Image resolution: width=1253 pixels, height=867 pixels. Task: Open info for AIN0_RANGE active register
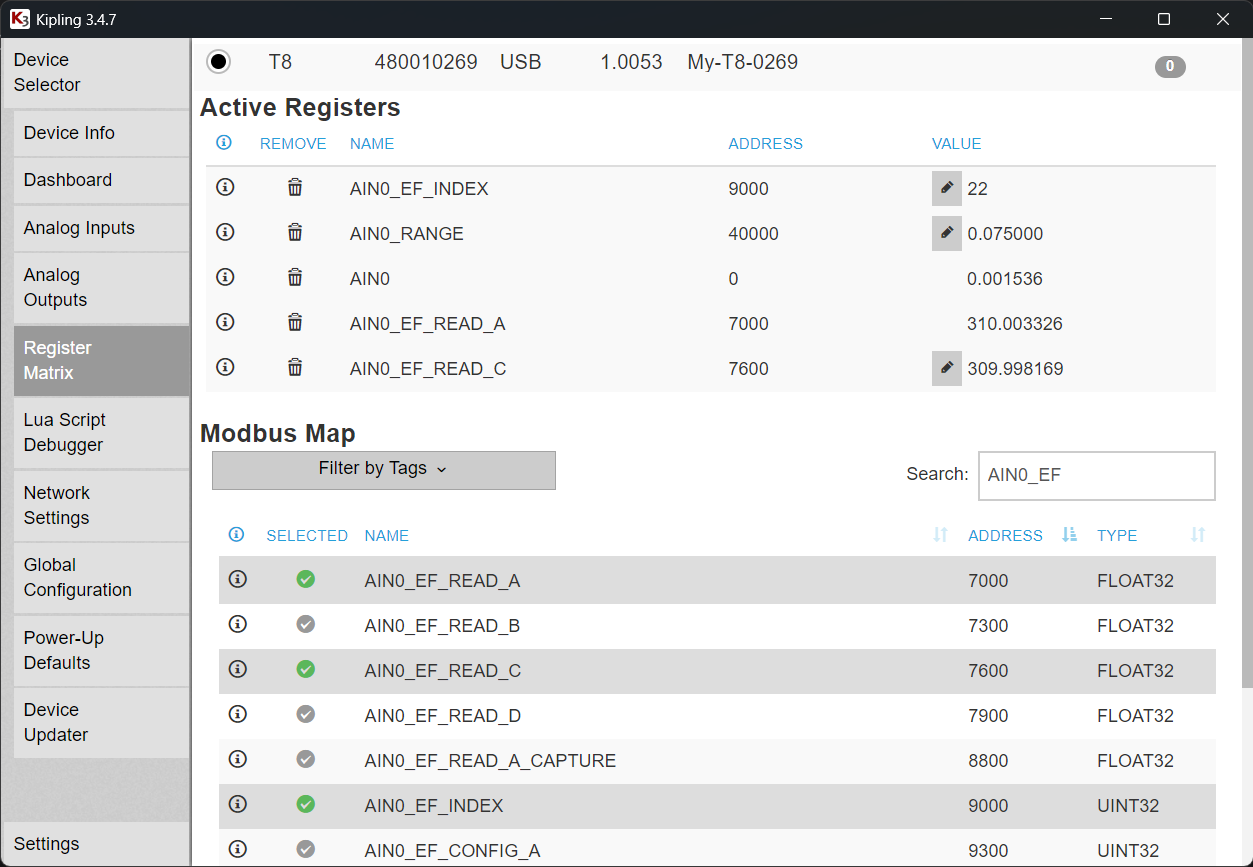pyautogui.click(x=225, y=232)
